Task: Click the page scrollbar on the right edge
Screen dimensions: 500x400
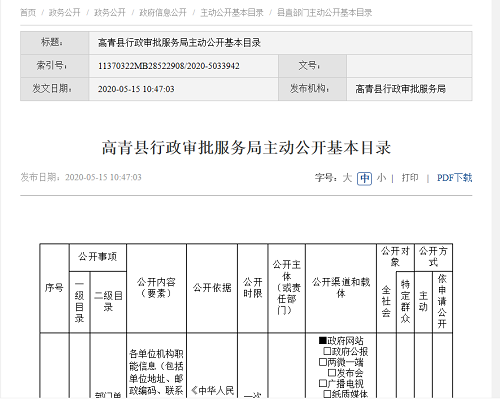Action: pyautogui.click(x=496, y=200)
